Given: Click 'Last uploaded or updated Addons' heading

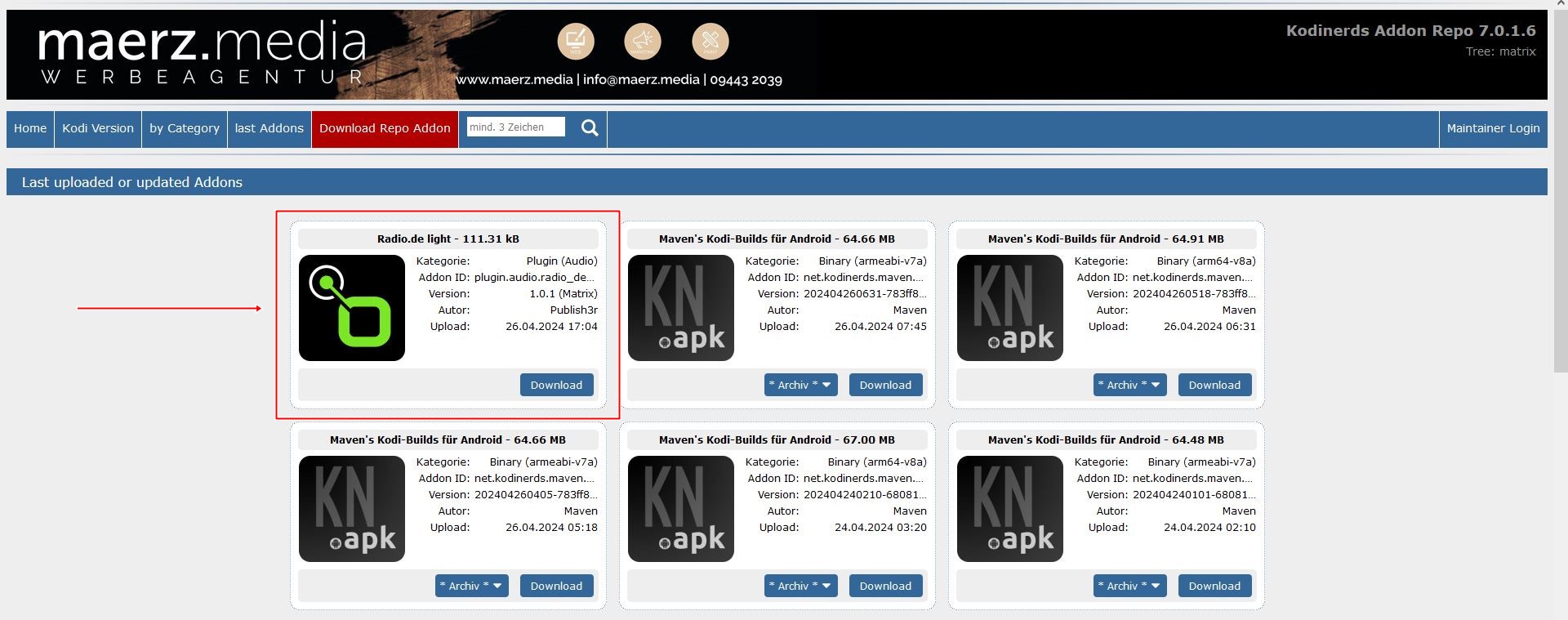Looking at the screenshot, I should [x=132, y=182].
